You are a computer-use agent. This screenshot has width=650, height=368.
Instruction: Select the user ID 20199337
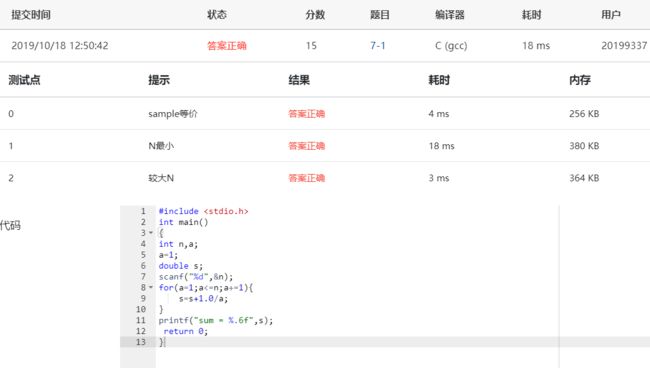[x=624, y=46]
